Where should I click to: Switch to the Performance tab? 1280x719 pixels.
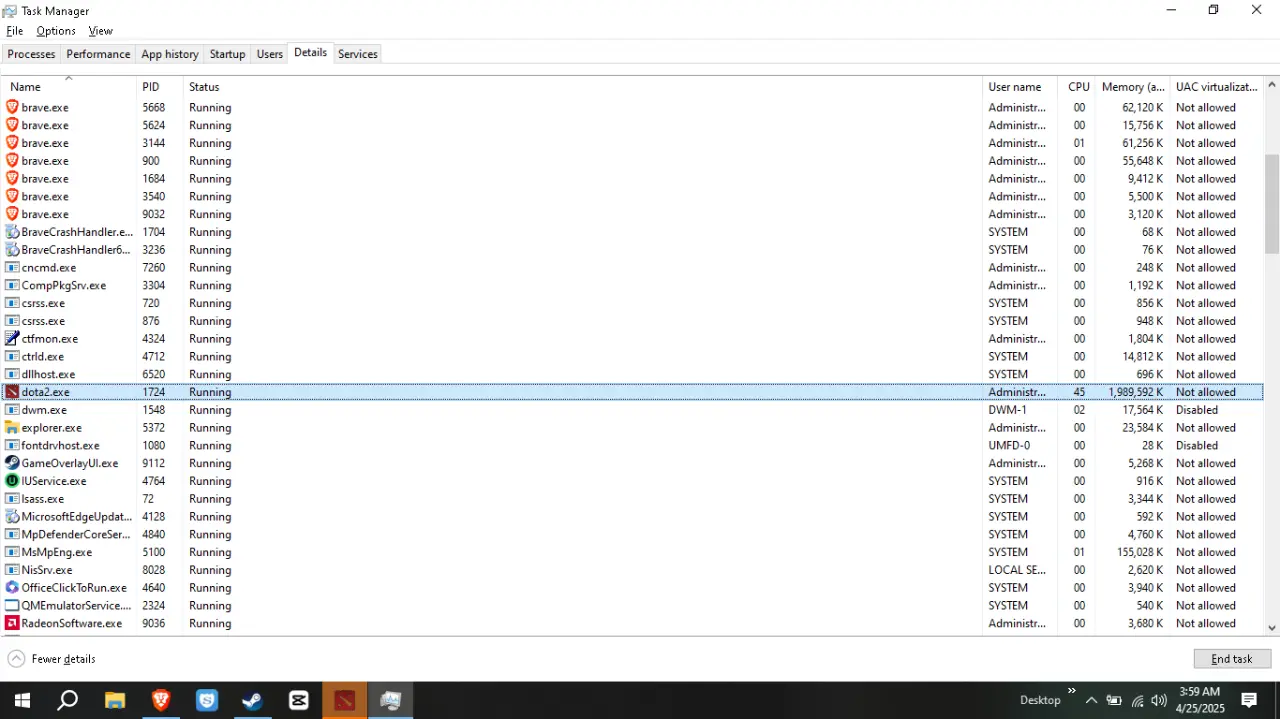[98, 54]
